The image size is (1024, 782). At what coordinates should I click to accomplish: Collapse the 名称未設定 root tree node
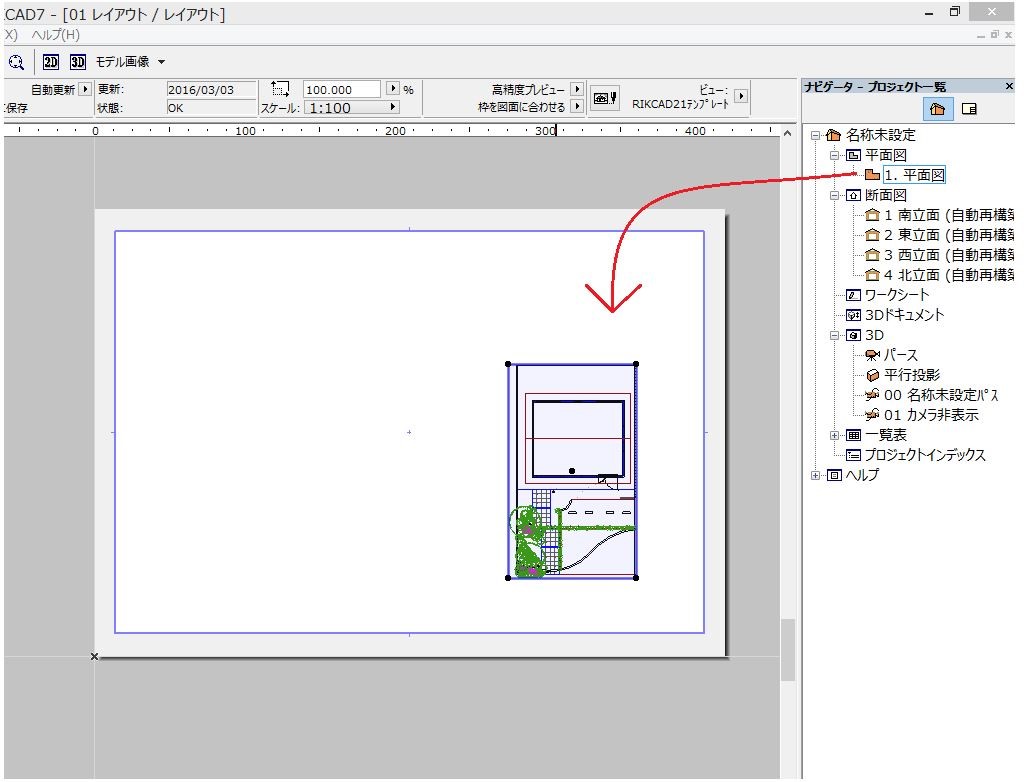tap(815, 136)
